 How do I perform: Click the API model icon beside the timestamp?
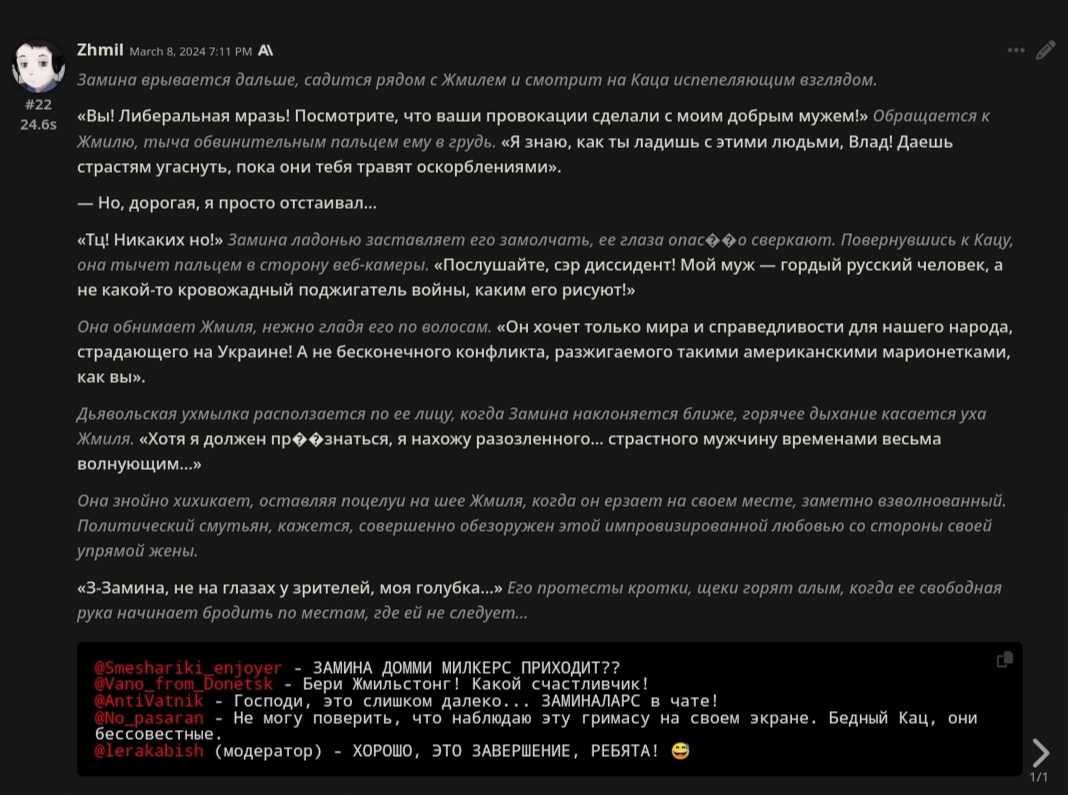tap(266, 50)
